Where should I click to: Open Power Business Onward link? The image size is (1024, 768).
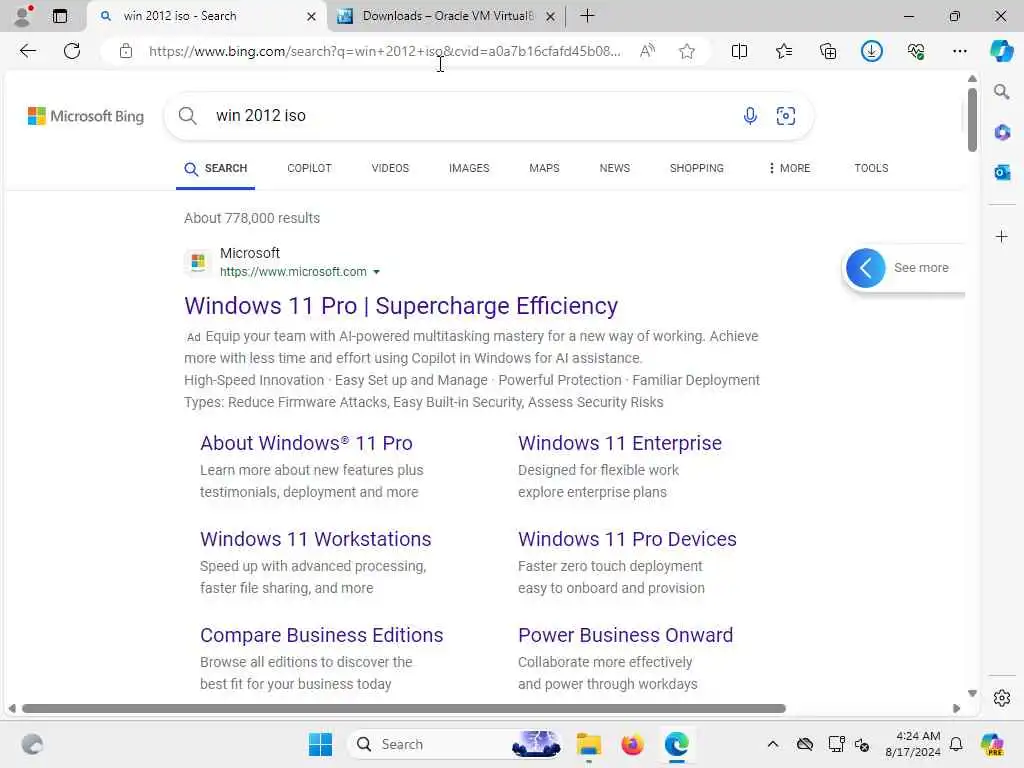pyautogui.click(x=625, y=635)
